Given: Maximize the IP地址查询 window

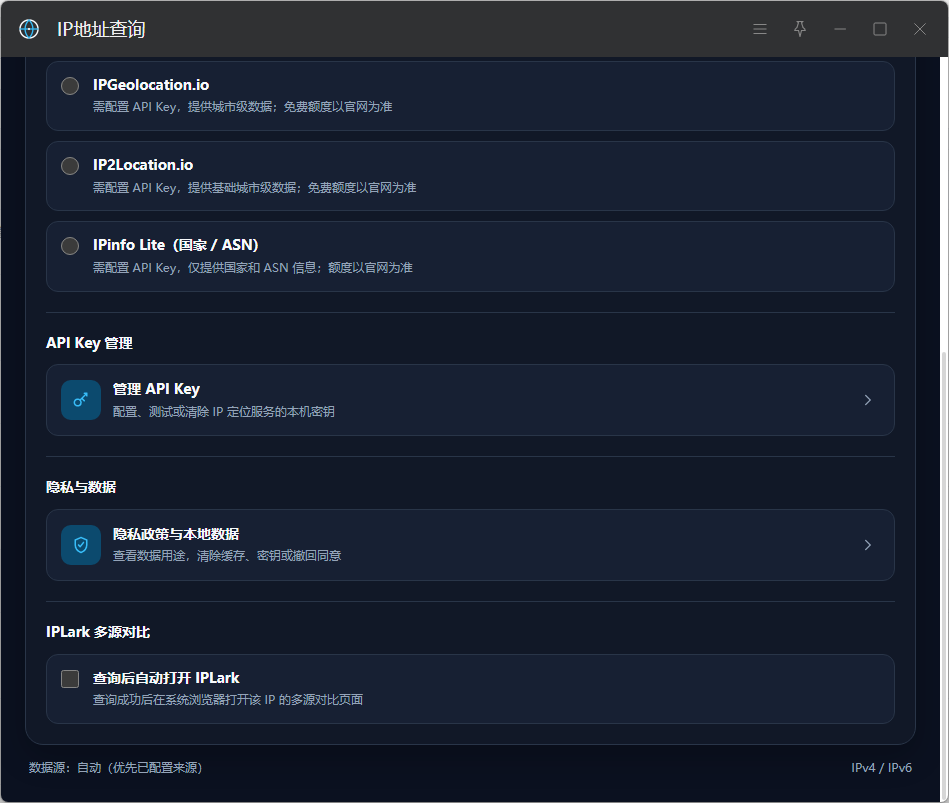Looking at the screenshot, I should point(880,29).
